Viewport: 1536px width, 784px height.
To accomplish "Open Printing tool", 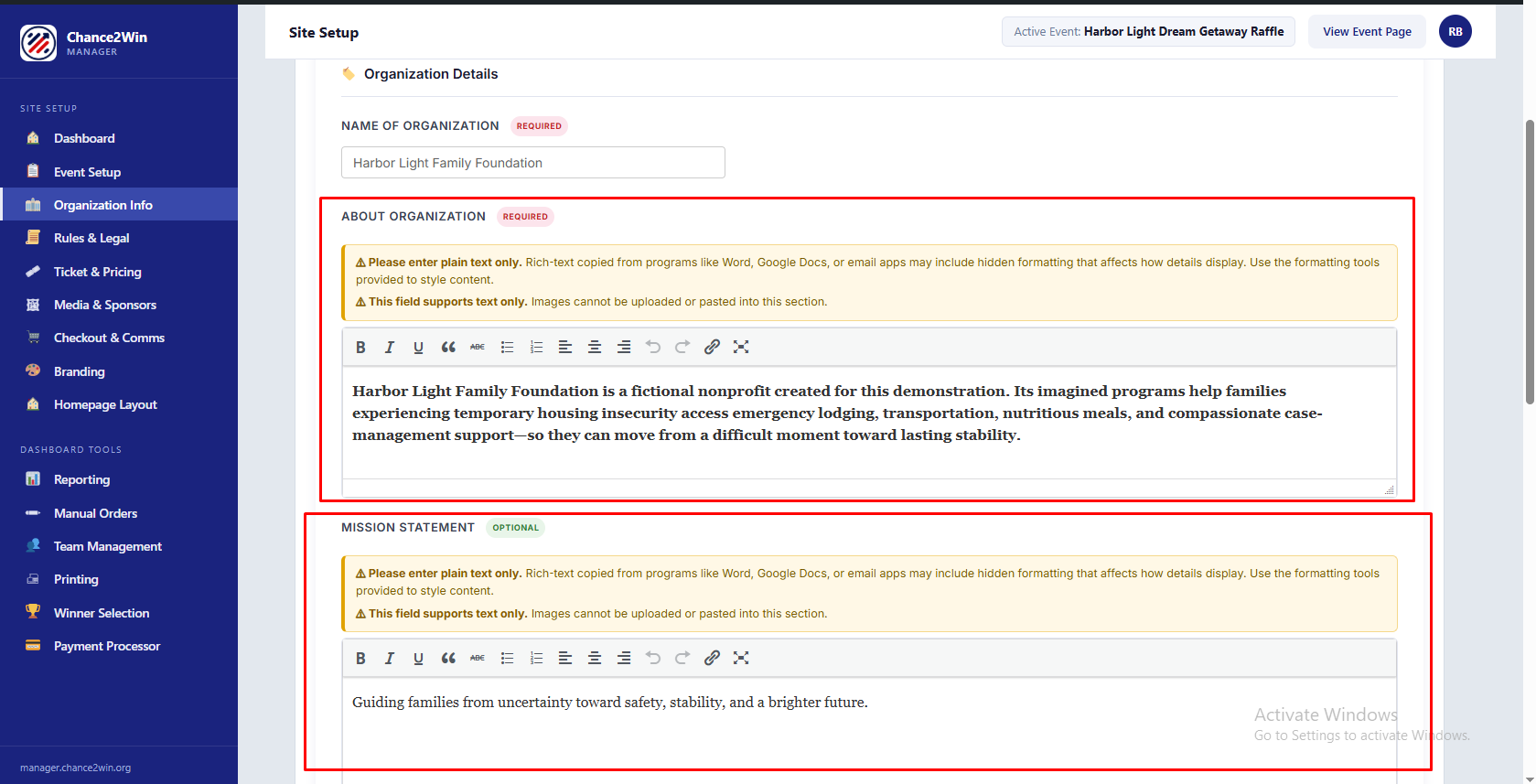I will pyautogui.click(x=119, y=579).
